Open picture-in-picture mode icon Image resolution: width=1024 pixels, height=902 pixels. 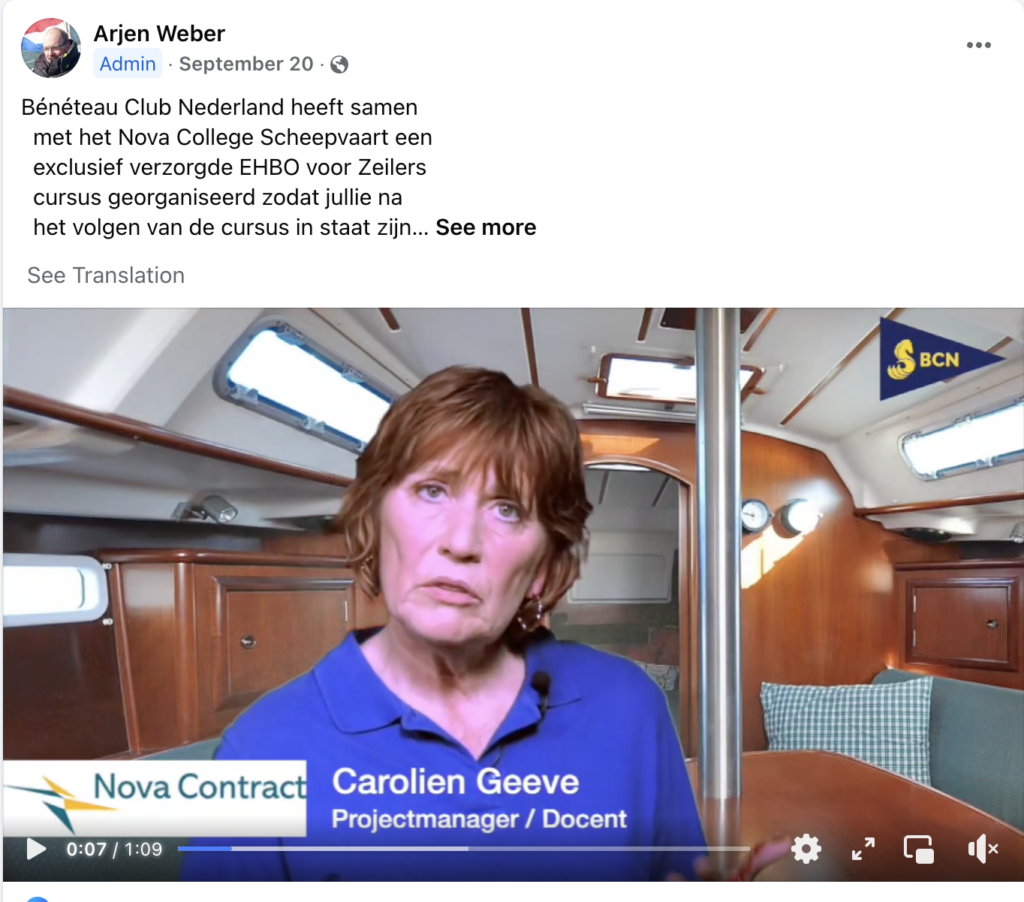click(918, 849)
